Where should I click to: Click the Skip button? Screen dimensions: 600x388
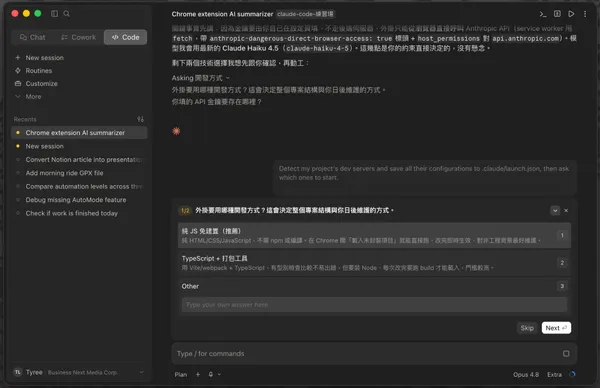tap(527, 328)
